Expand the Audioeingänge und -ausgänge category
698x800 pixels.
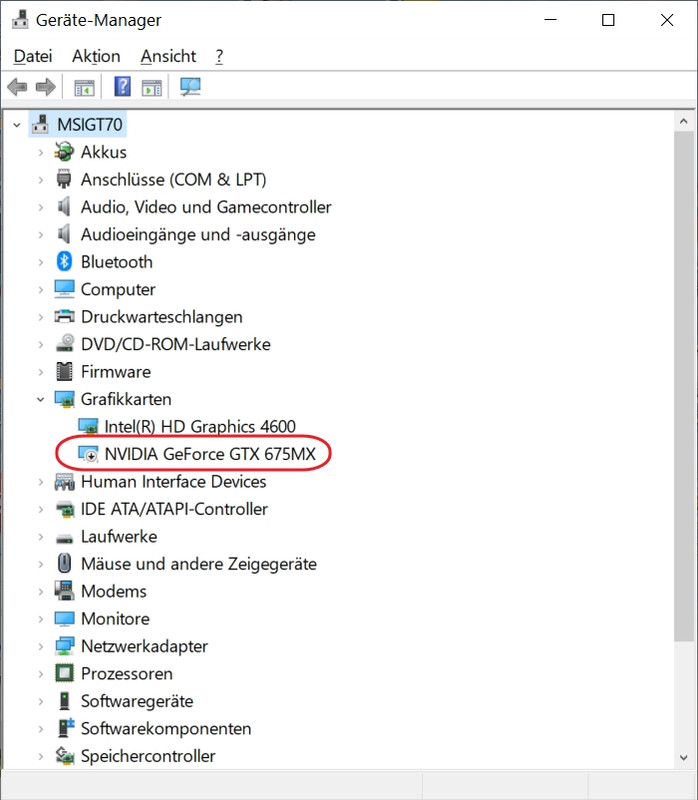(x=40, y=235)
